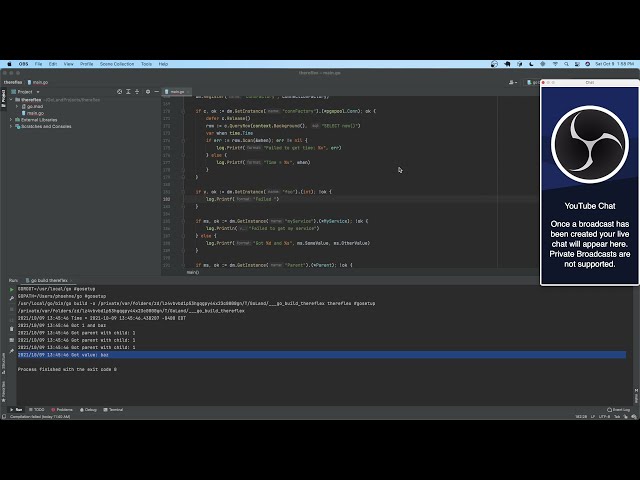Screen dimensions: 640x480
Task: Click the pin tab icon in Run panel
Action: click(11, 351)
